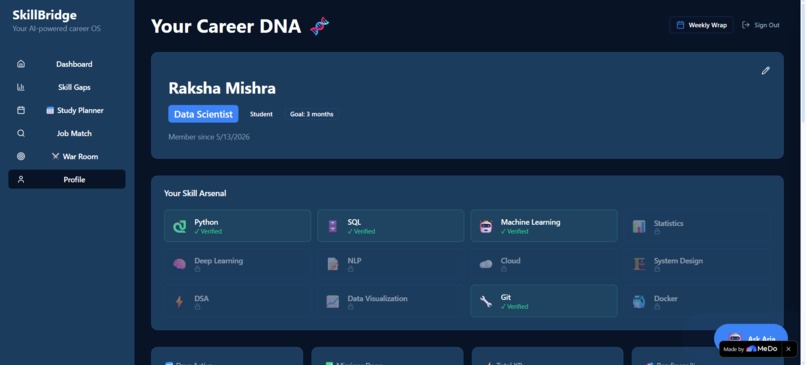
Task: Open the Study Planner section
Action: tap(67, 111)
